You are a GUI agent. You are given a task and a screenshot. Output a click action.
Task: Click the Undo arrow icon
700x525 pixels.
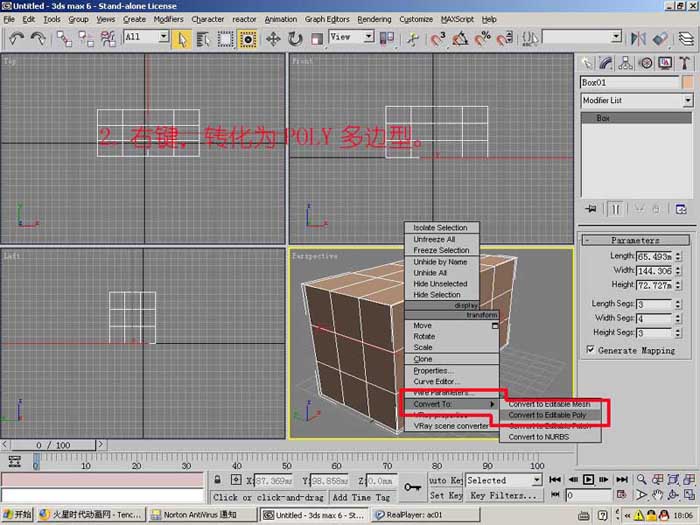[x=17, y=39]
